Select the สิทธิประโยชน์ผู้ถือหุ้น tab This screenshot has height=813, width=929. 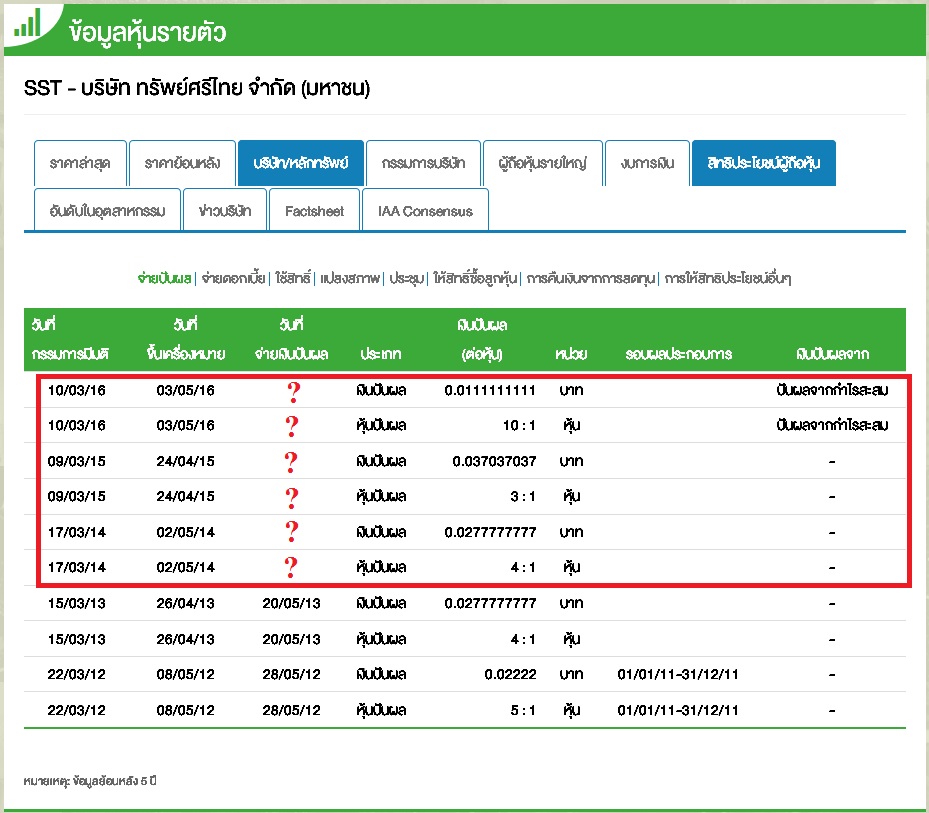tap(764, 163)
